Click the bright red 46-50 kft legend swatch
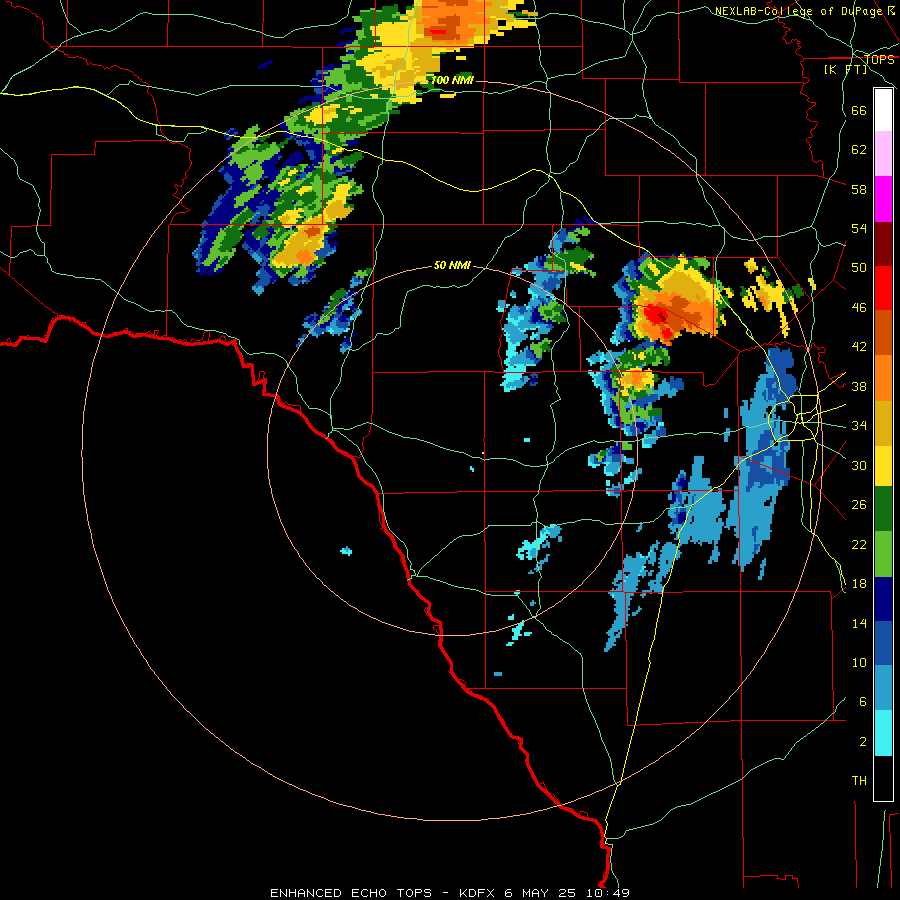 883,289
